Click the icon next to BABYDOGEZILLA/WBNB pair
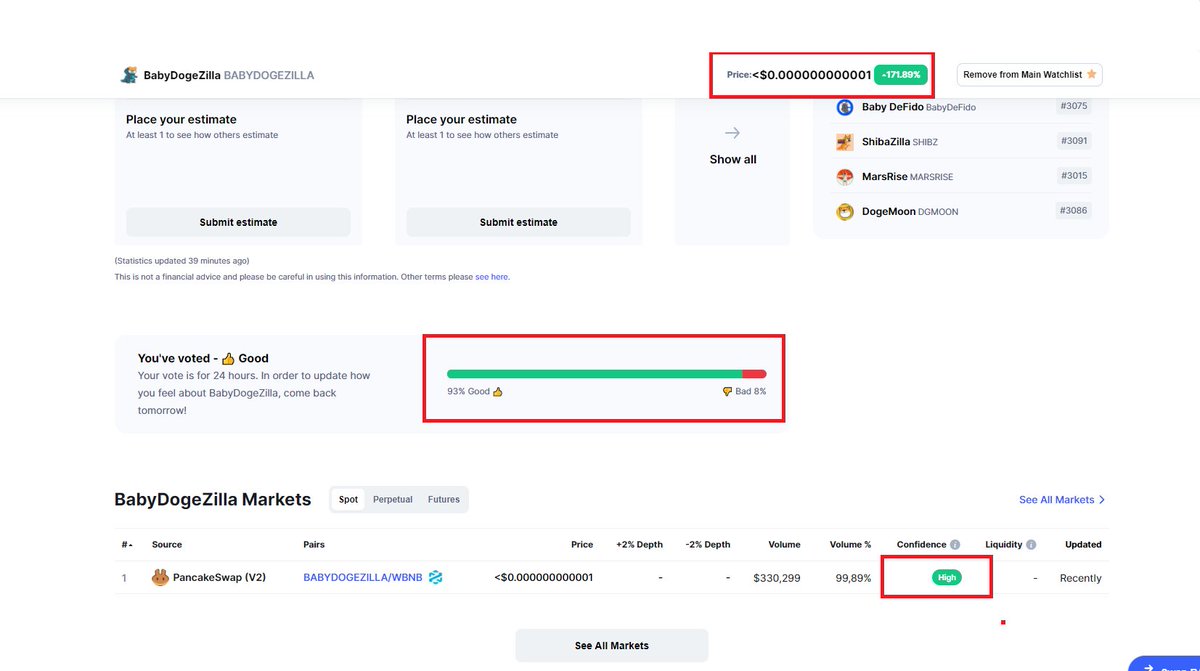This screenshot has width=1200, height=671. pos(435,577)
